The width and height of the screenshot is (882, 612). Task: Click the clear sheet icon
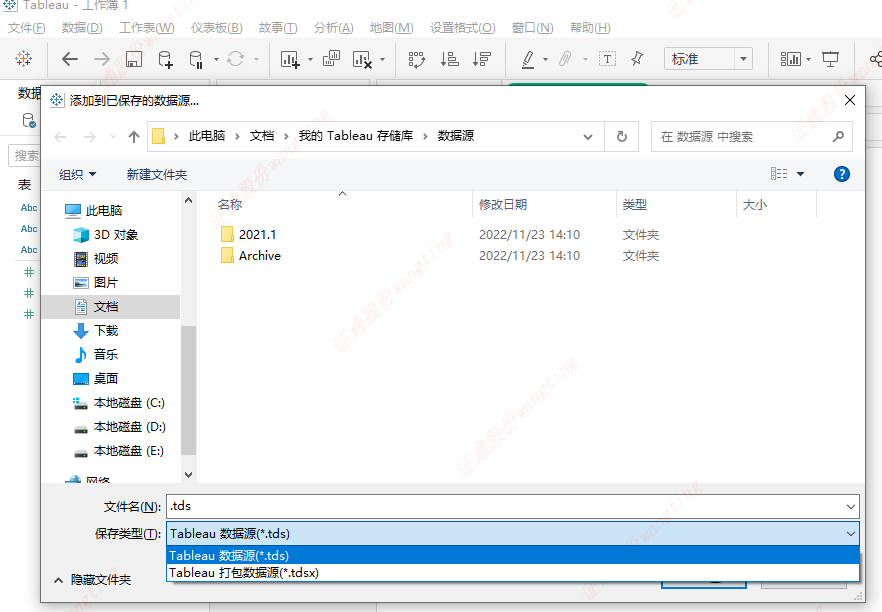362,59
